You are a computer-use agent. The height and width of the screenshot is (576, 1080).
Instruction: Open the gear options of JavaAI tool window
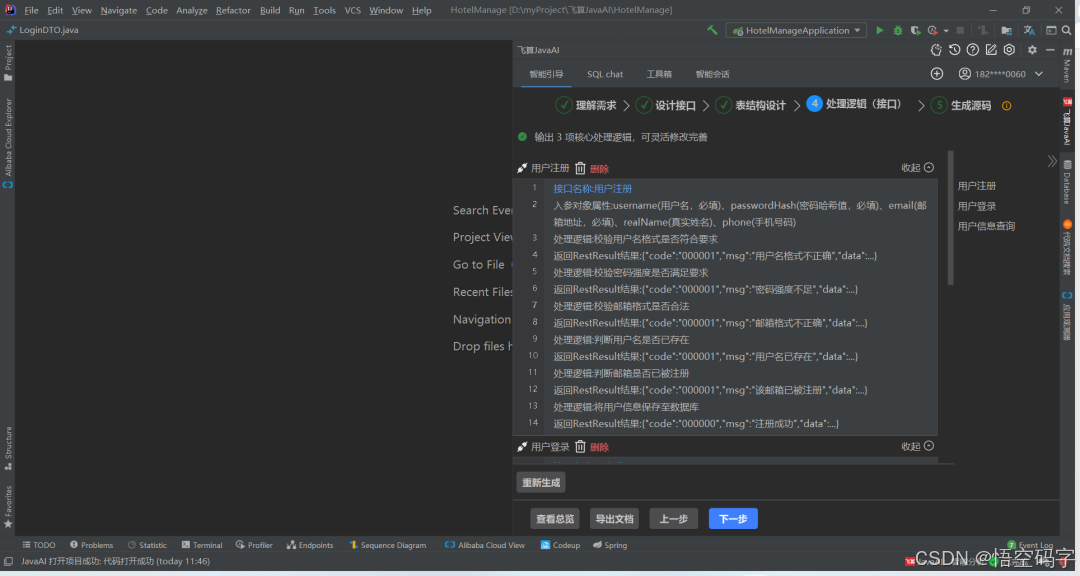pyautogui.click(x=1032, y=50)
